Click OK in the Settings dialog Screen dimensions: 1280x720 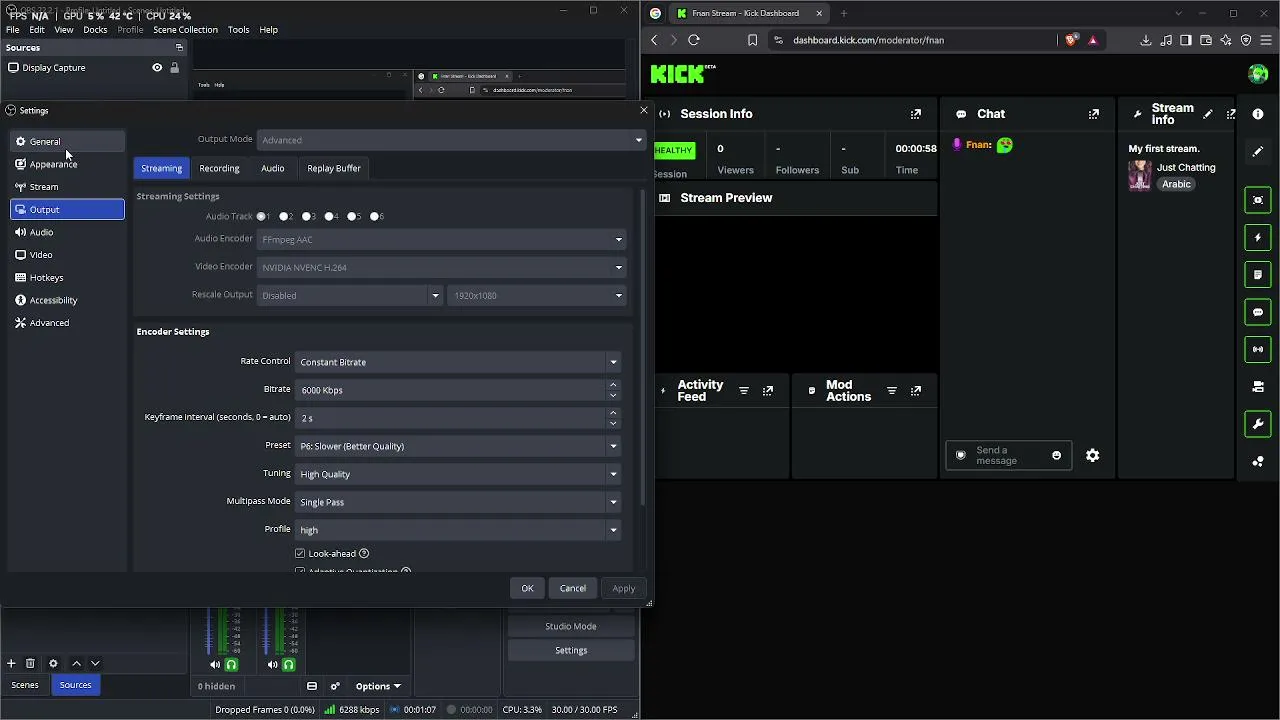527,588
